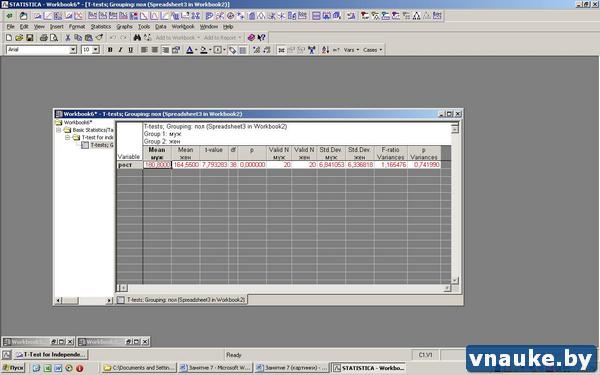600x375 pixels.
Task: Open Find with the binoculars icon
Action: point(137,38)
